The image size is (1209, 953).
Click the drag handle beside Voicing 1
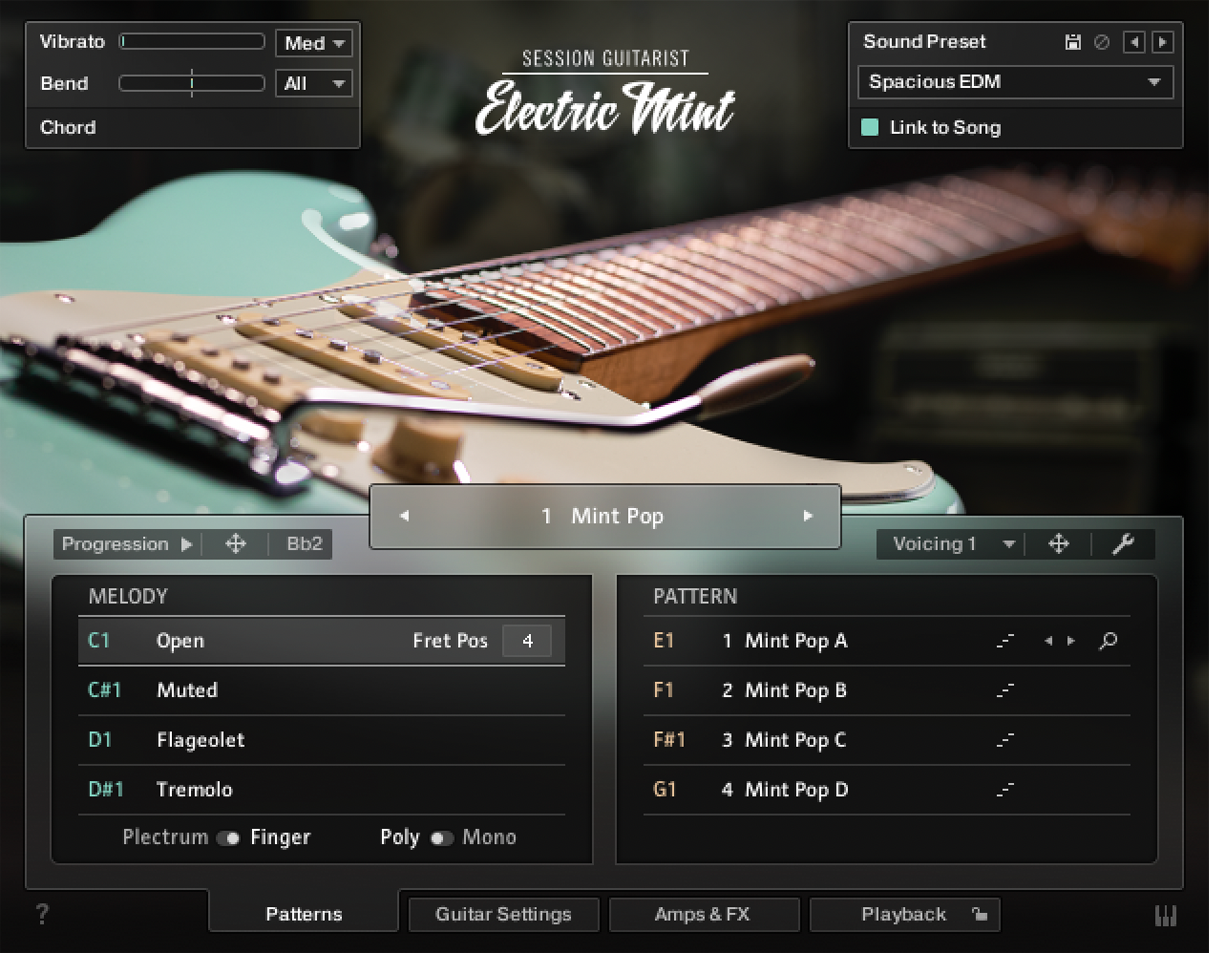(1058, 544)
